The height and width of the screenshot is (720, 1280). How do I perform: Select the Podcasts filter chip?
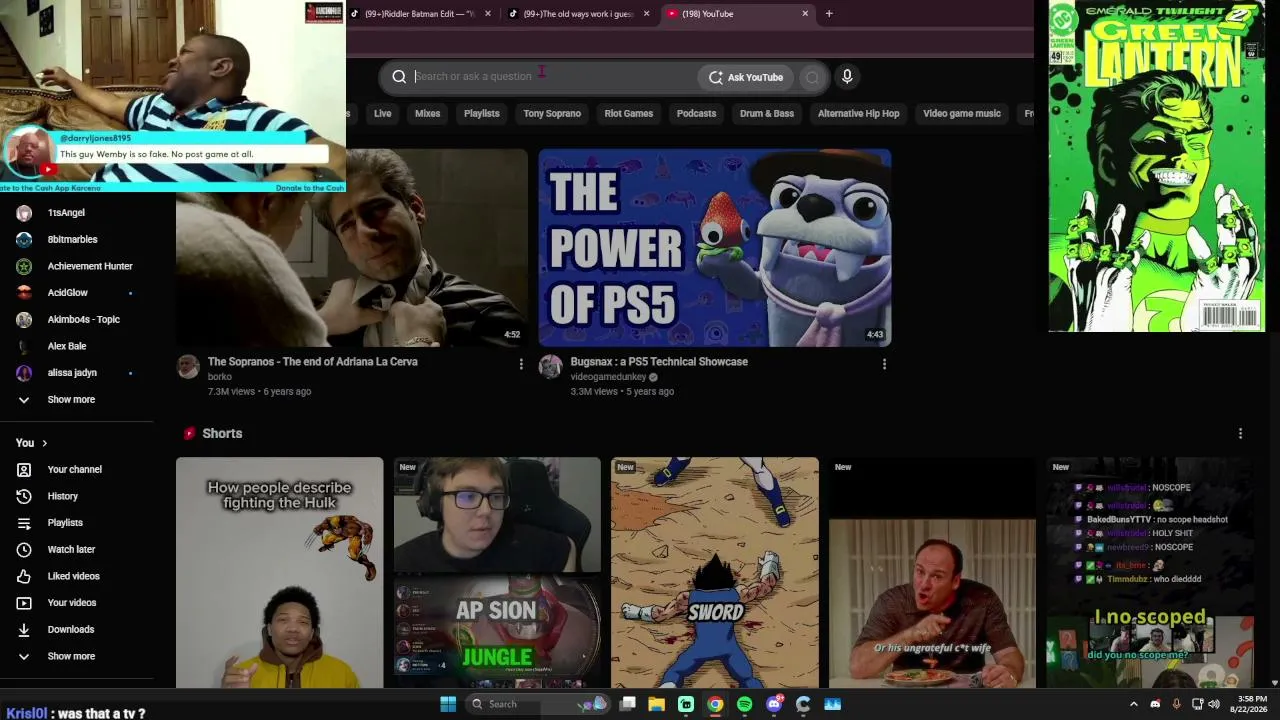[697, 114]
